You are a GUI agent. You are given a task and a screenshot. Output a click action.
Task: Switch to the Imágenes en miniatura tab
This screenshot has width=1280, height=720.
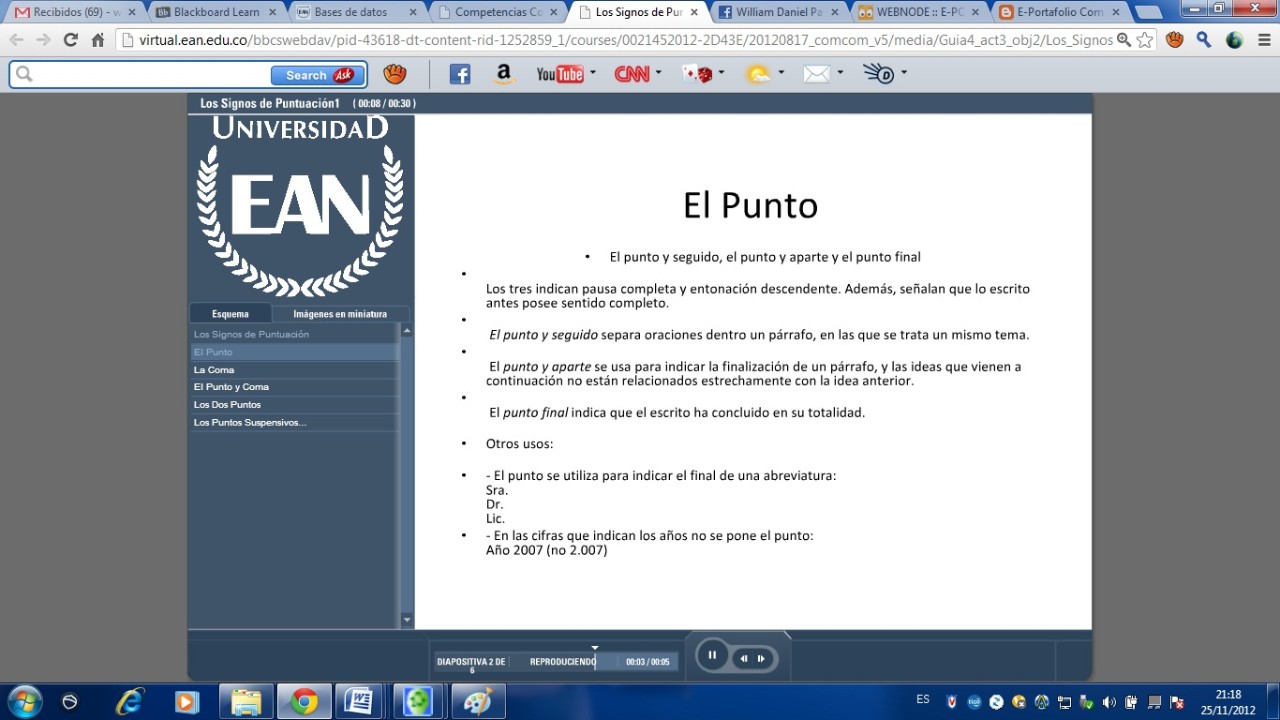(x=340, y=314)
